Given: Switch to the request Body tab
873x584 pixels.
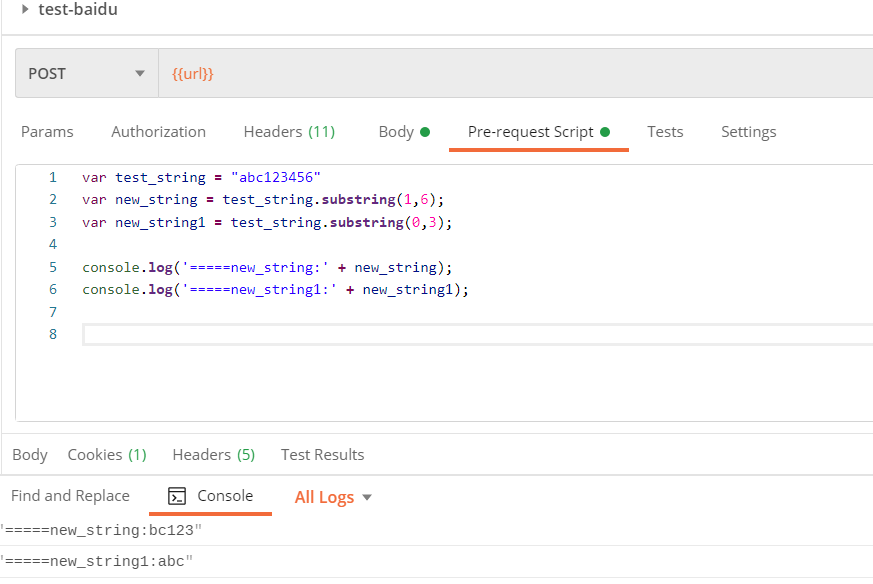Looking at the screenshot, I should click(404, 132).
